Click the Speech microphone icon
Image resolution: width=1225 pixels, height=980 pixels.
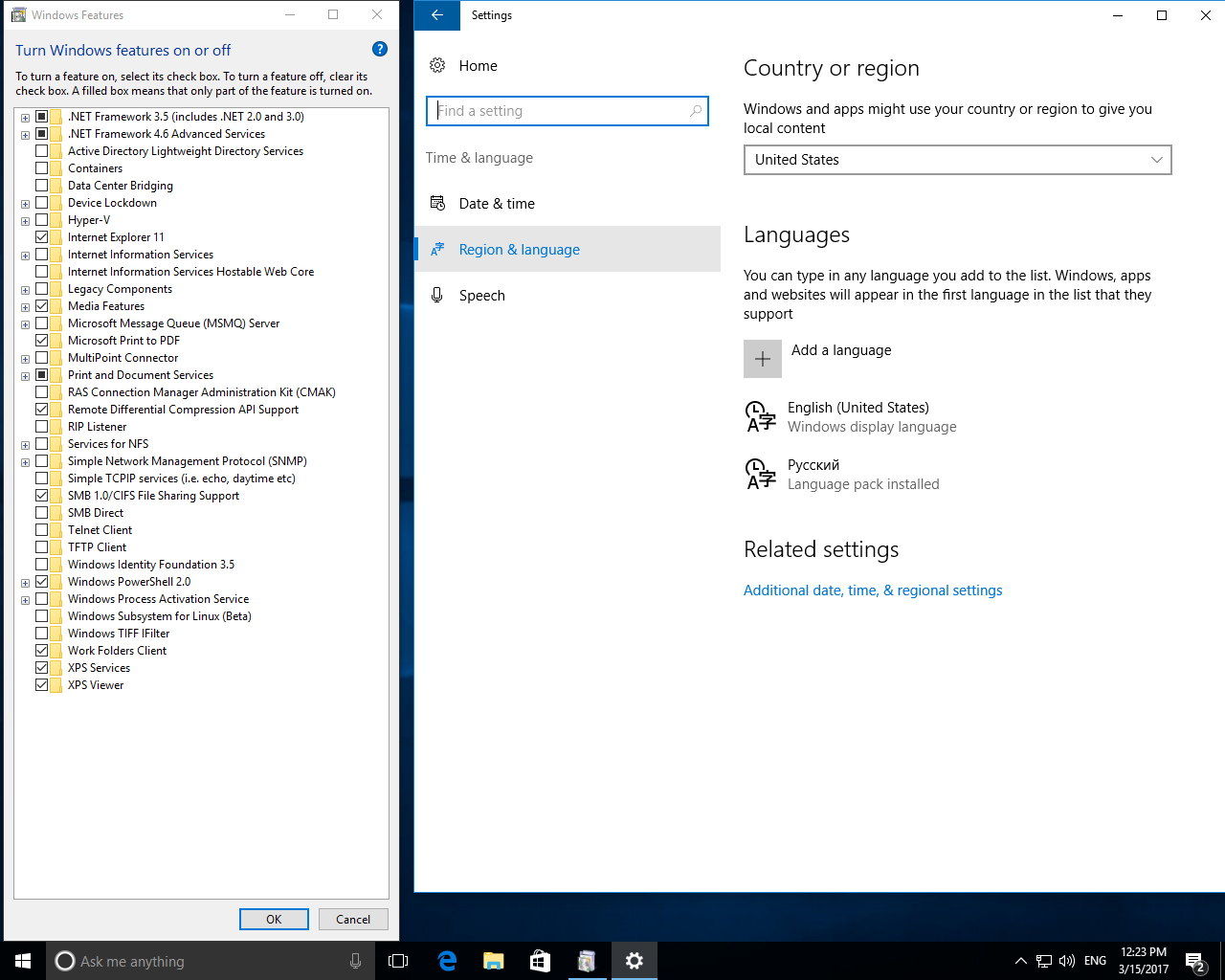(x=437, y=295)
